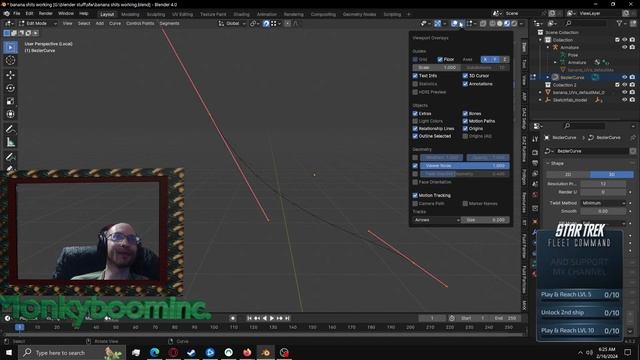Switch to Blender on the taskbar
The width and height of the screenshot is (640, 360).
coord(266,352)
